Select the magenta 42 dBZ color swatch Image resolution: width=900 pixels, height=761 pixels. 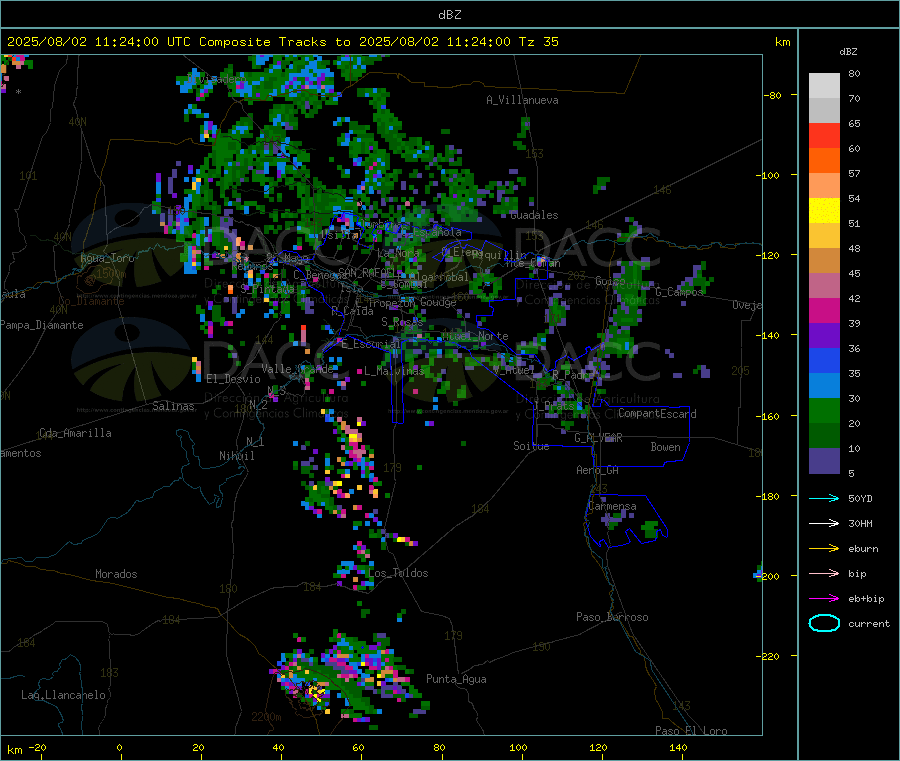pyautogui.click(x=824, y=310)
